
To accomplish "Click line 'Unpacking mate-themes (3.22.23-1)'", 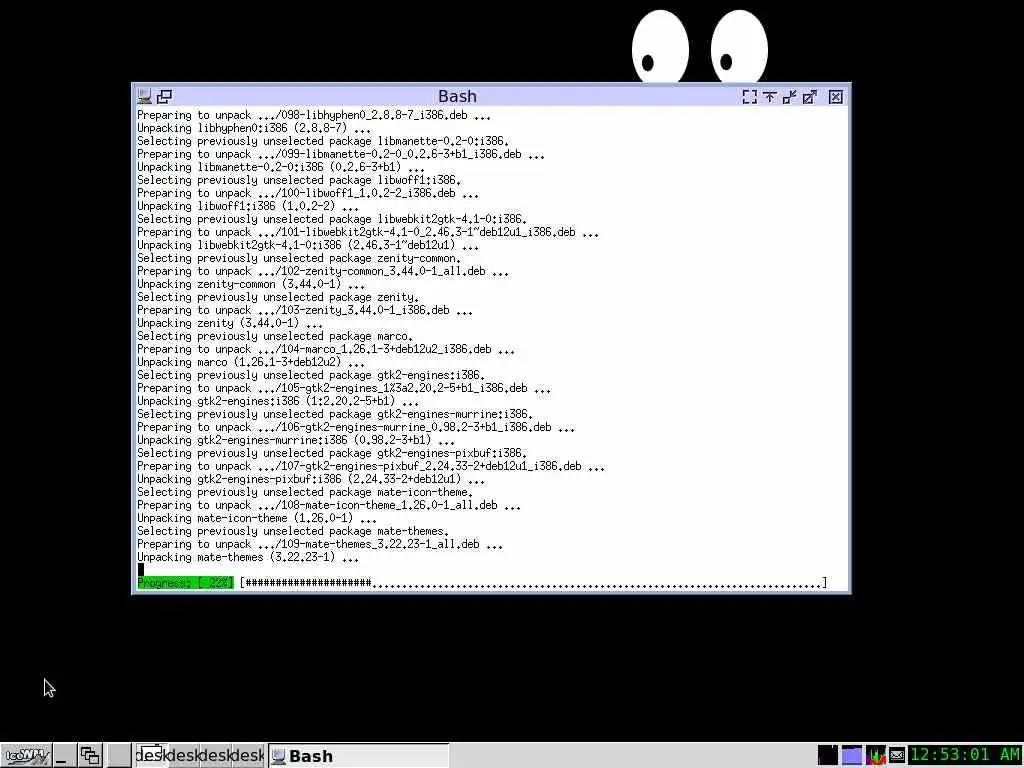I will (x=248, y=557).
